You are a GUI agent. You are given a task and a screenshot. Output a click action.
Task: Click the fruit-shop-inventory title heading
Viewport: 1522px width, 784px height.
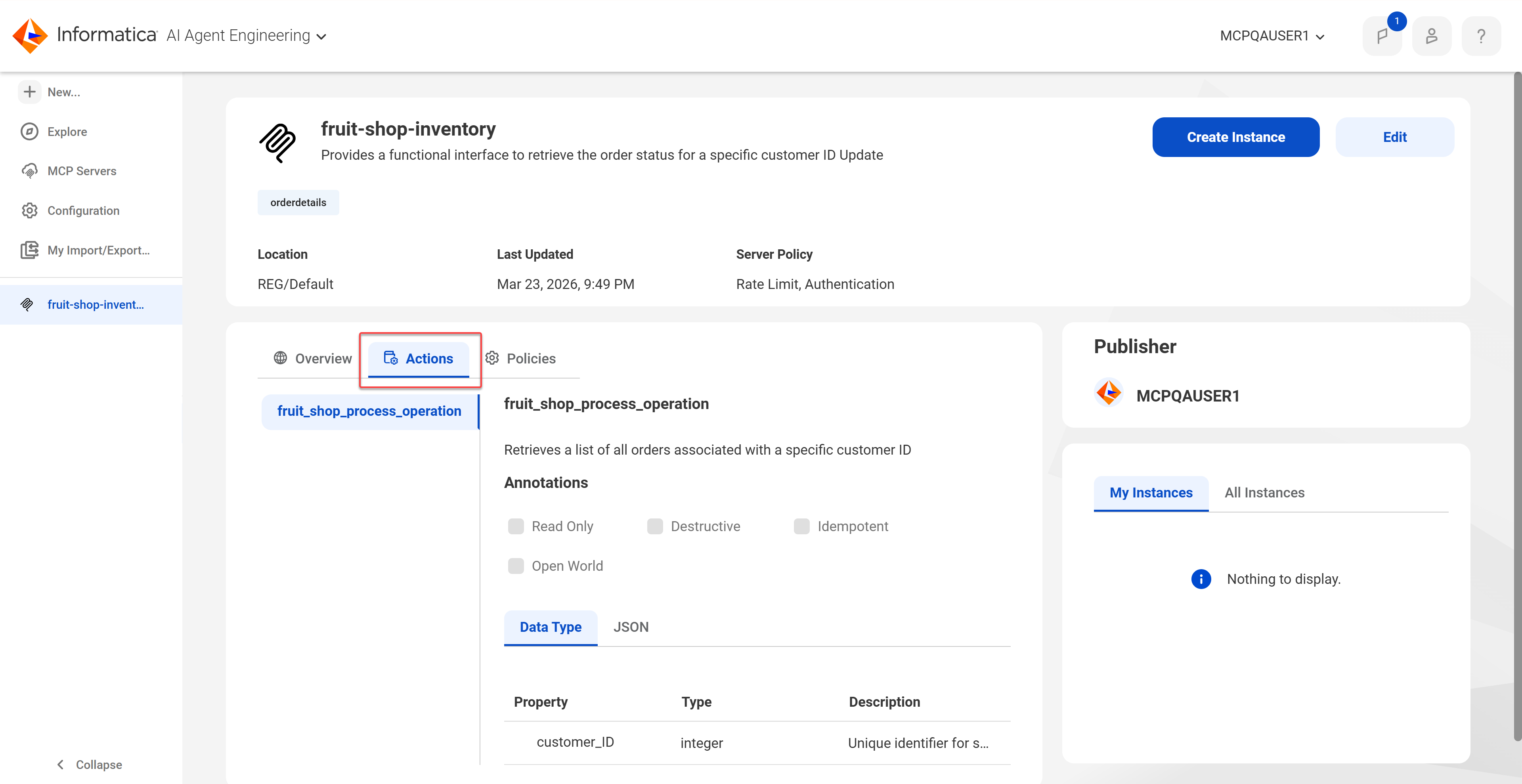click(408, 129)
